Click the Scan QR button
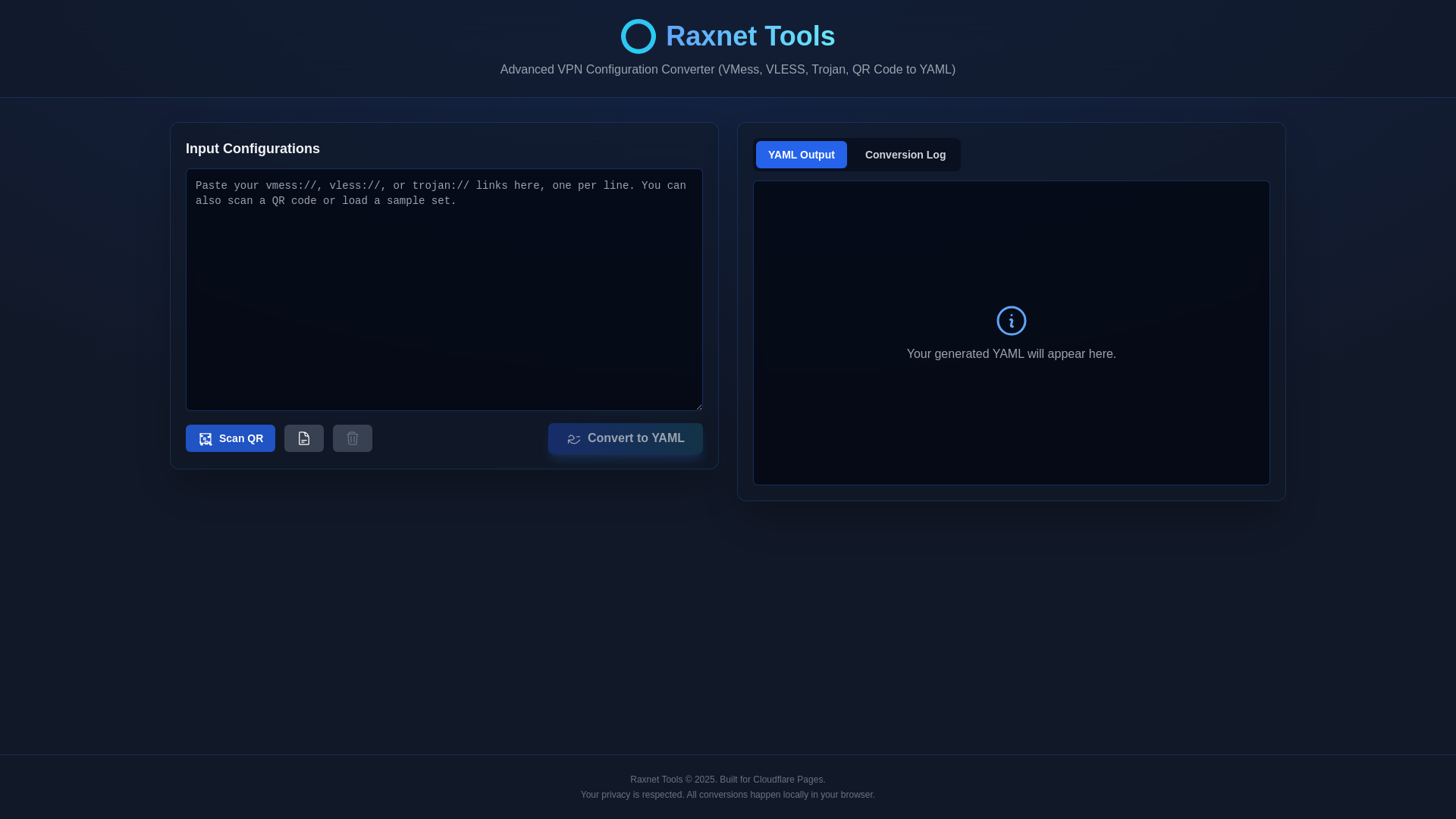Image resolution: width=1456 pixels, height=819 pixels. [x=231, y=438]
